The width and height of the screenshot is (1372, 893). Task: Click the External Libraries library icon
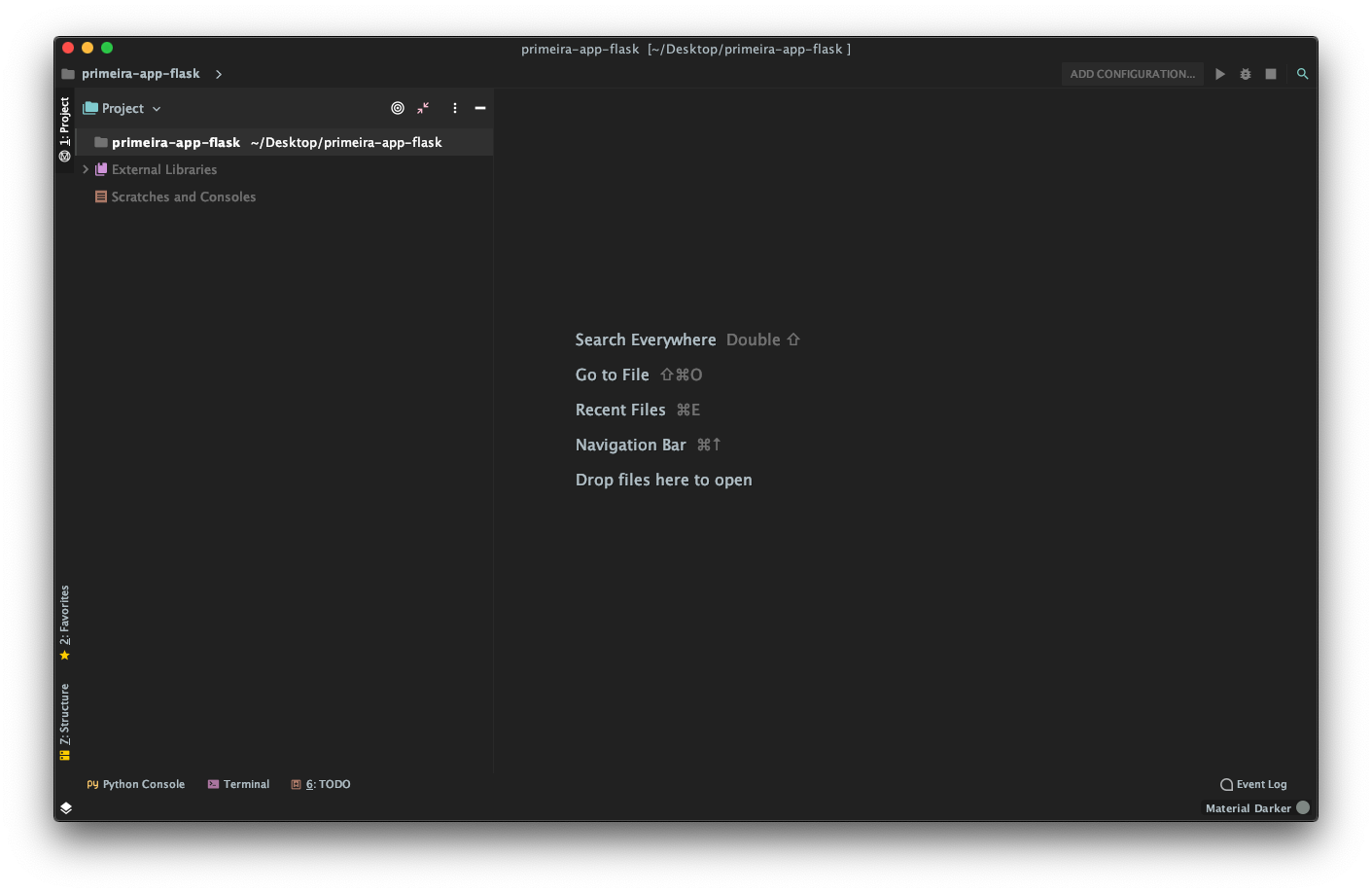coord(101,169)
